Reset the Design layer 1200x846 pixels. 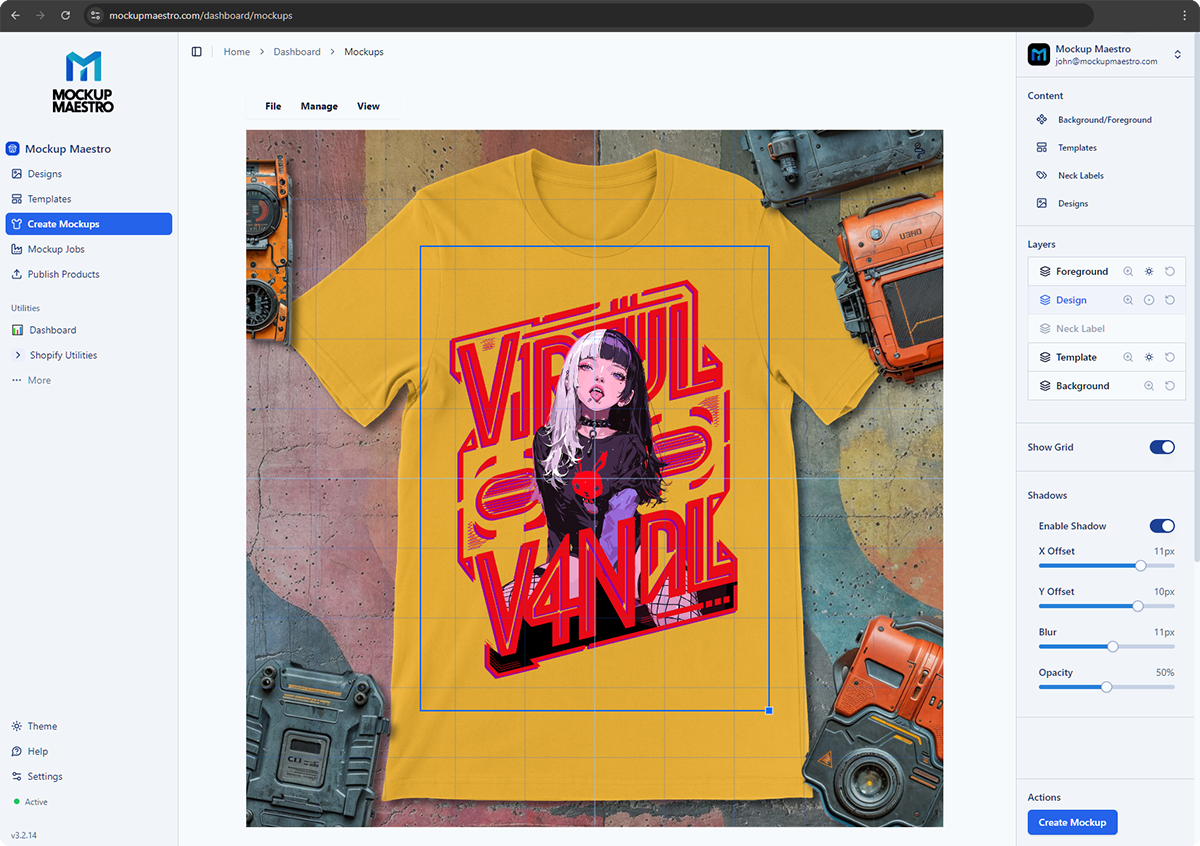coord(1170,300)
